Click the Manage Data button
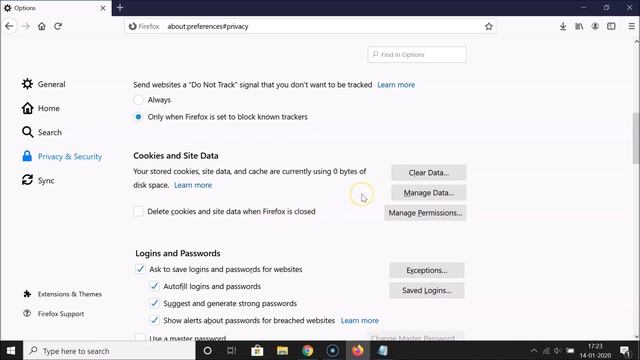This screenshot has width=640, height=360. (429, 193)
